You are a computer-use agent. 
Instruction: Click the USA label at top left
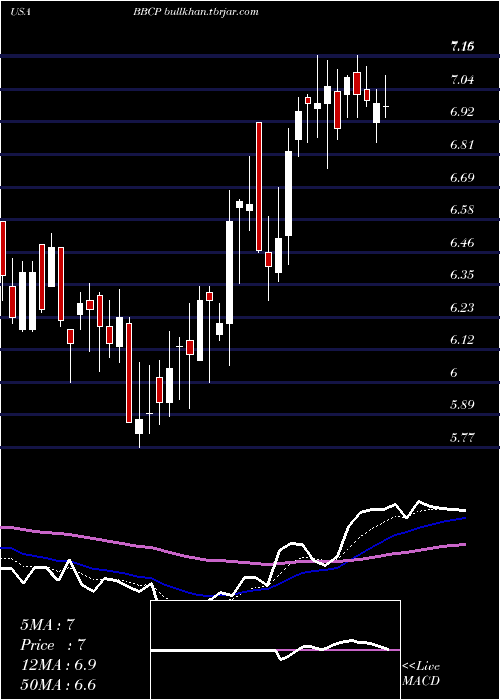point(20,12)
